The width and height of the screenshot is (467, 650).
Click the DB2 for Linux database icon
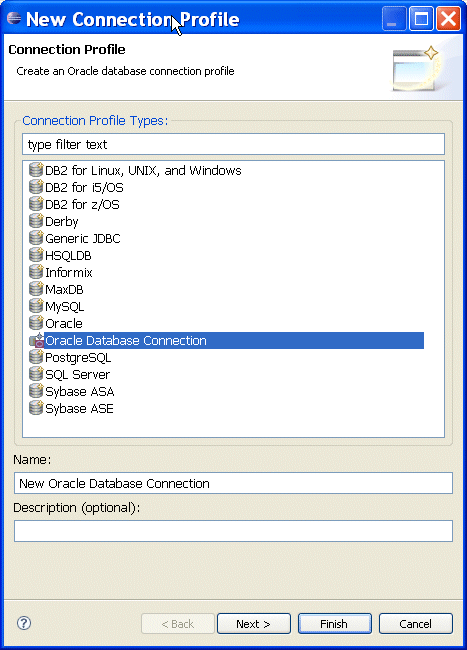click(36, 170)
